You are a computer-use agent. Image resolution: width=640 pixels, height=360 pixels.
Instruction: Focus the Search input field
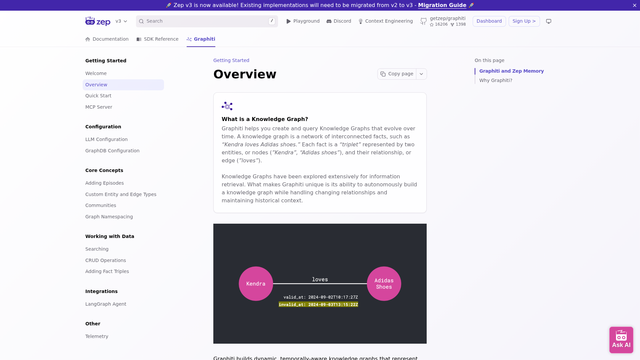click(207, 21)
